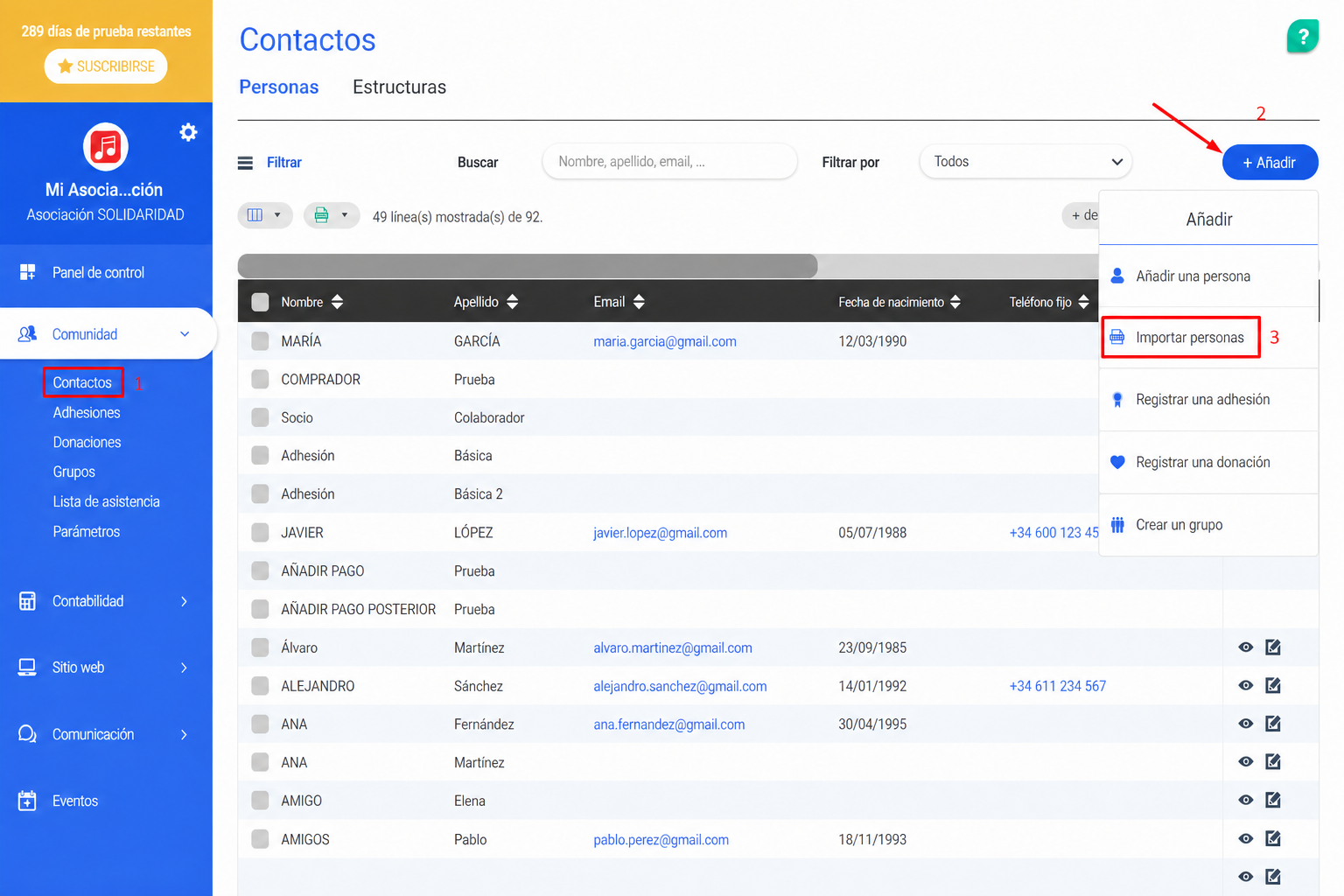Expand the Comunicación sidebar section

pyautogui.click(x=184, y=734)
